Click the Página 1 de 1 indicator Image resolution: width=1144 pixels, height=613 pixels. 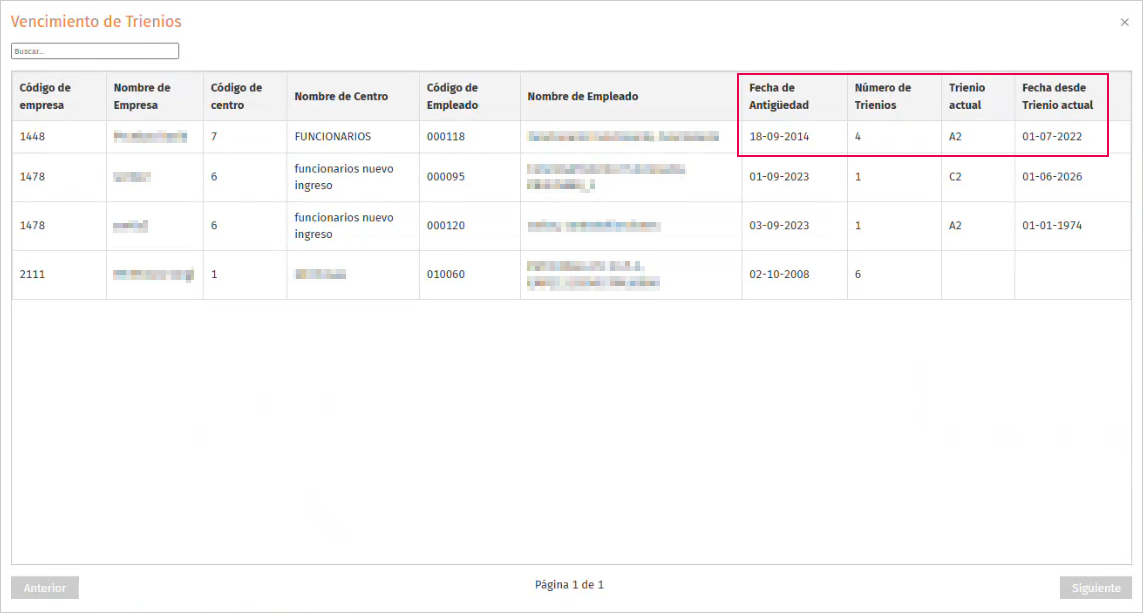coord(569,585)
